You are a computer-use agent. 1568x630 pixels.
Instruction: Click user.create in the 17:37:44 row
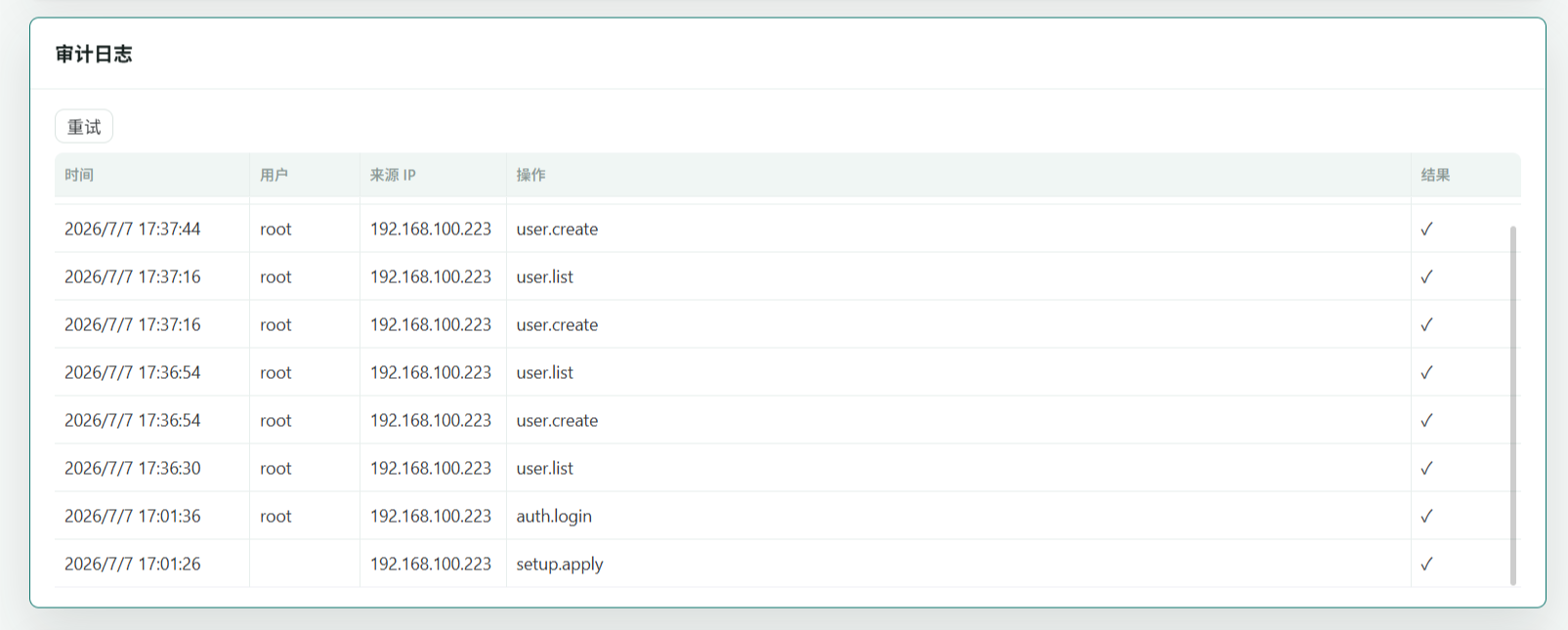(557, 230)
